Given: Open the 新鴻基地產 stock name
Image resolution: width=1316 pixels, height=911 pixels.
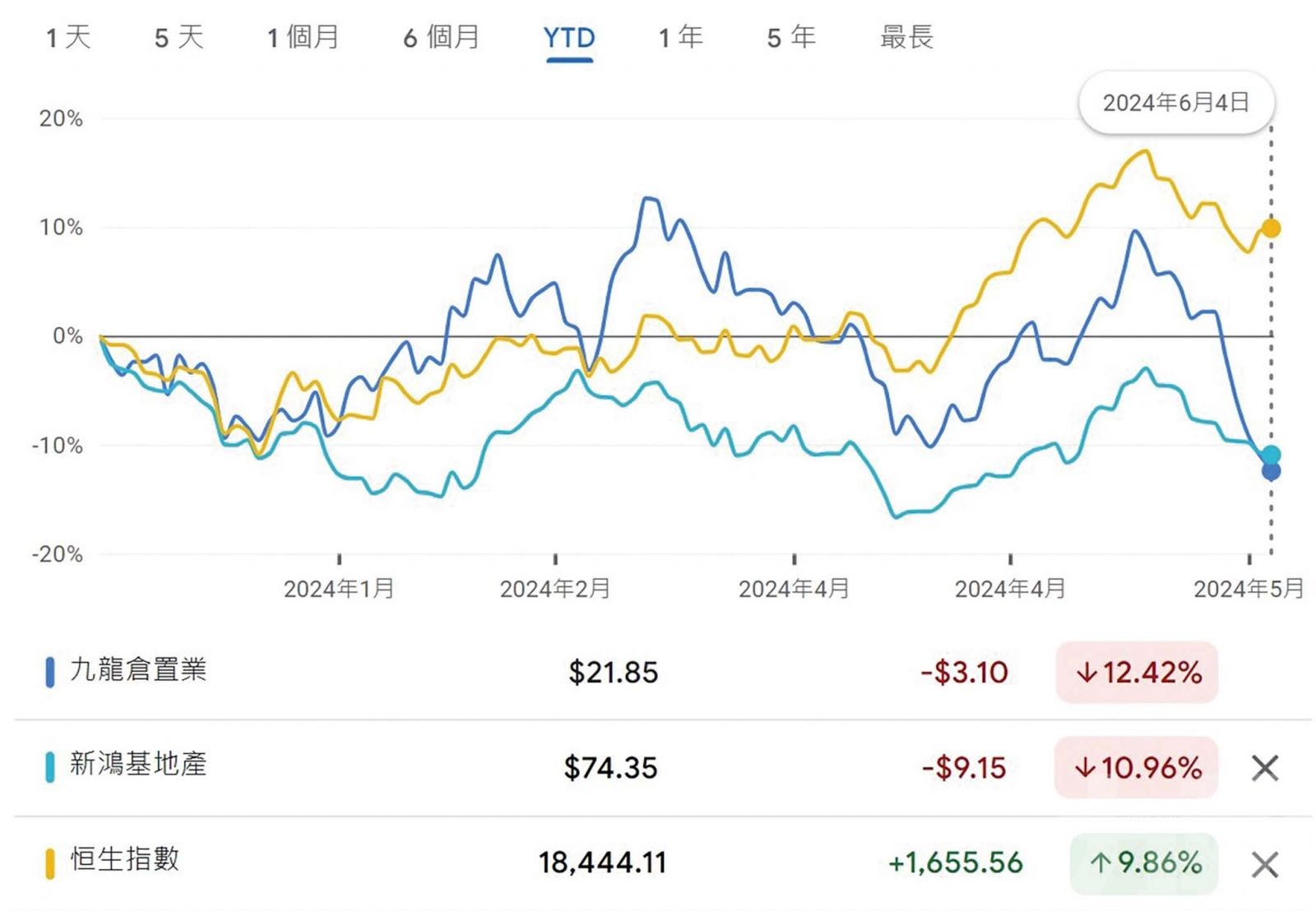Looking at the screenshot, I should coord(138,764).
